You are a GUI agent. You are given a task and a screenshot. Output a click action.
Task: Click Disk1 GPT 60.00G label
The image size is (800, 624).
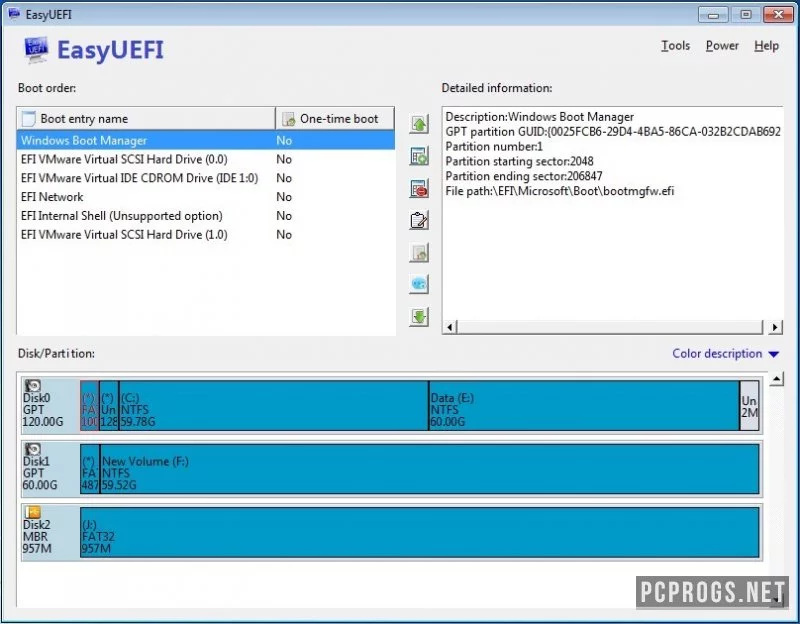(x=40, y=473)
